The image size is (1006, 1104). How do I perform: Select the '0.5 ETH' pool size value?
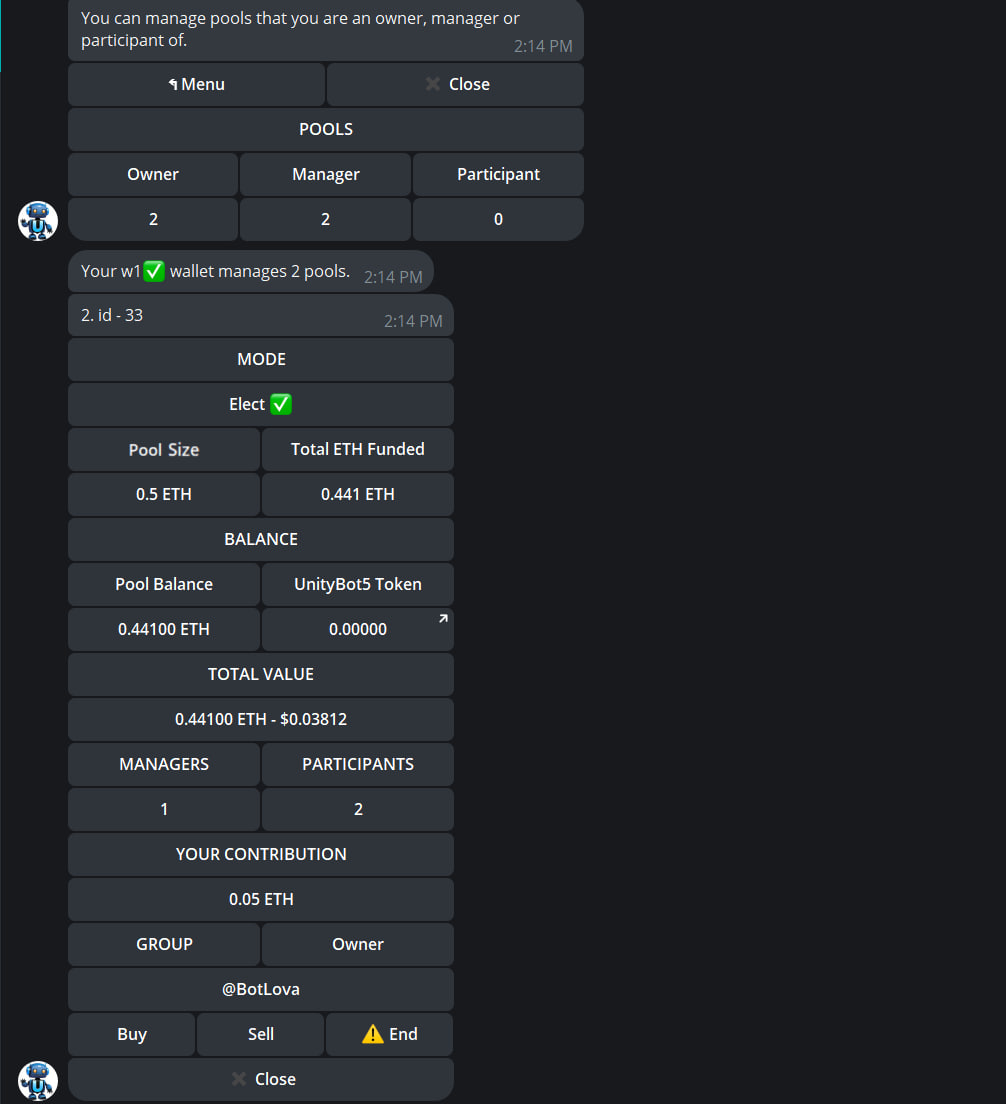164,495
